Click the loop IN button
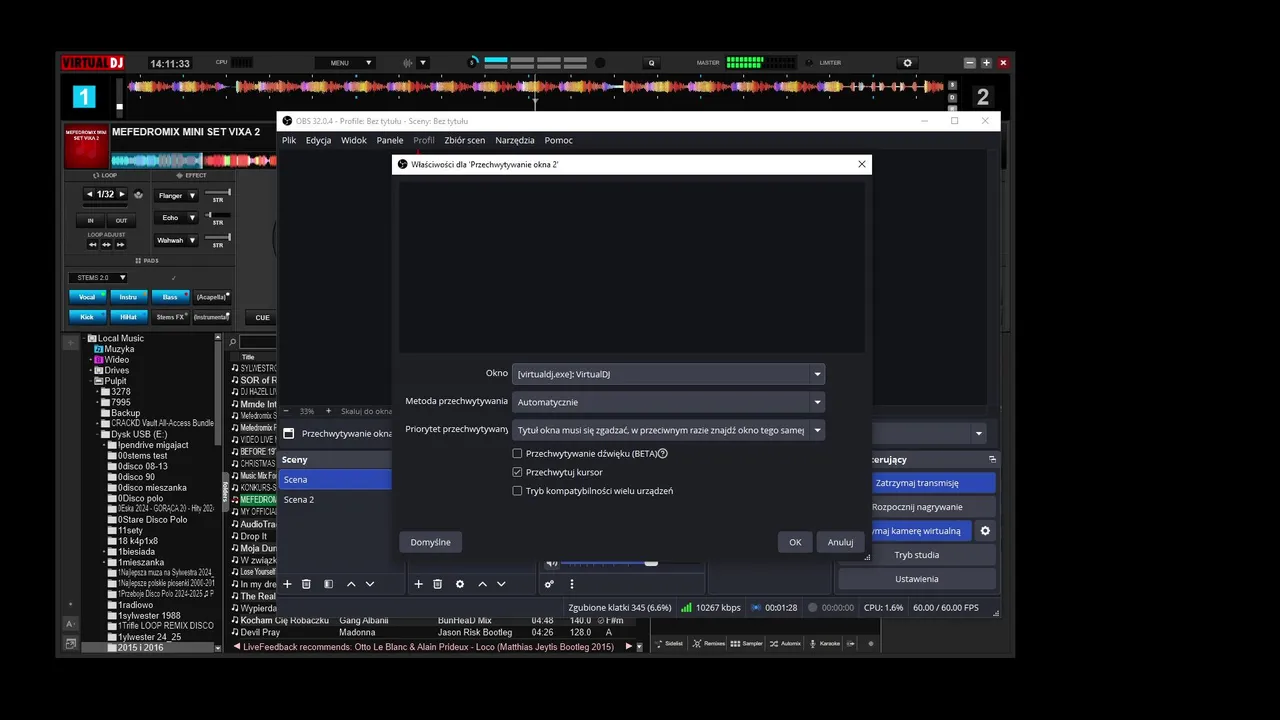1280x720 pixels. click(90, 220)
